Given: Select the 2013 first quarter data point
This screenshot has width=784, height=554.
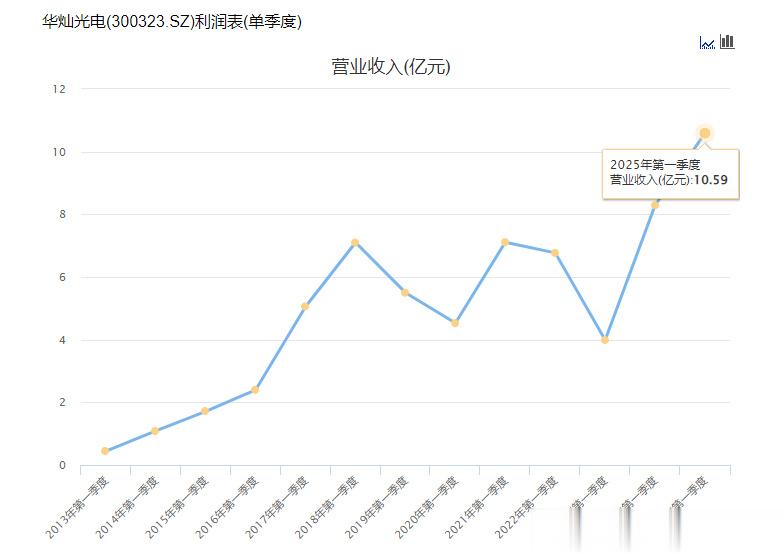Looking at the screenshot, I should coord(105,451).
